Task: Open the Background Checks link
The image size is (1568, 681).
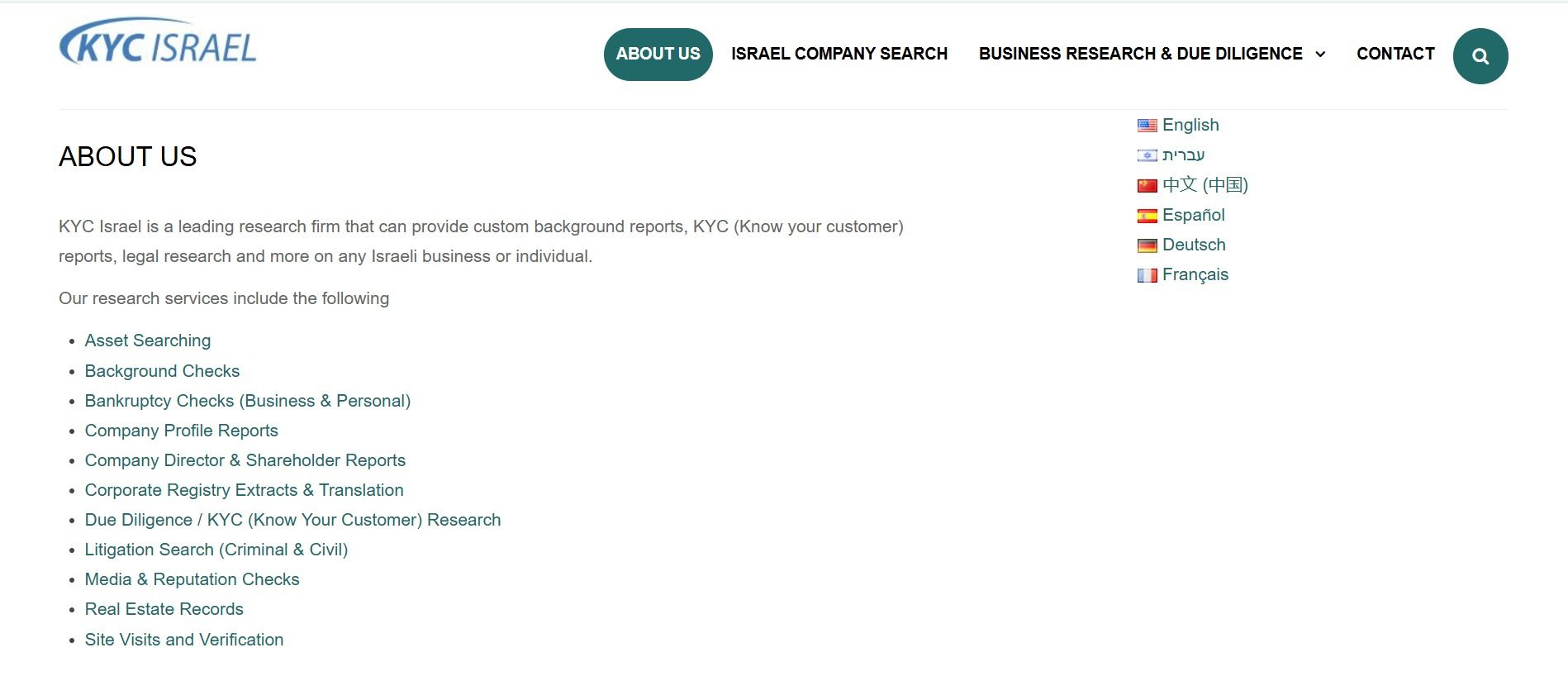Action: (x=162, y=371)
